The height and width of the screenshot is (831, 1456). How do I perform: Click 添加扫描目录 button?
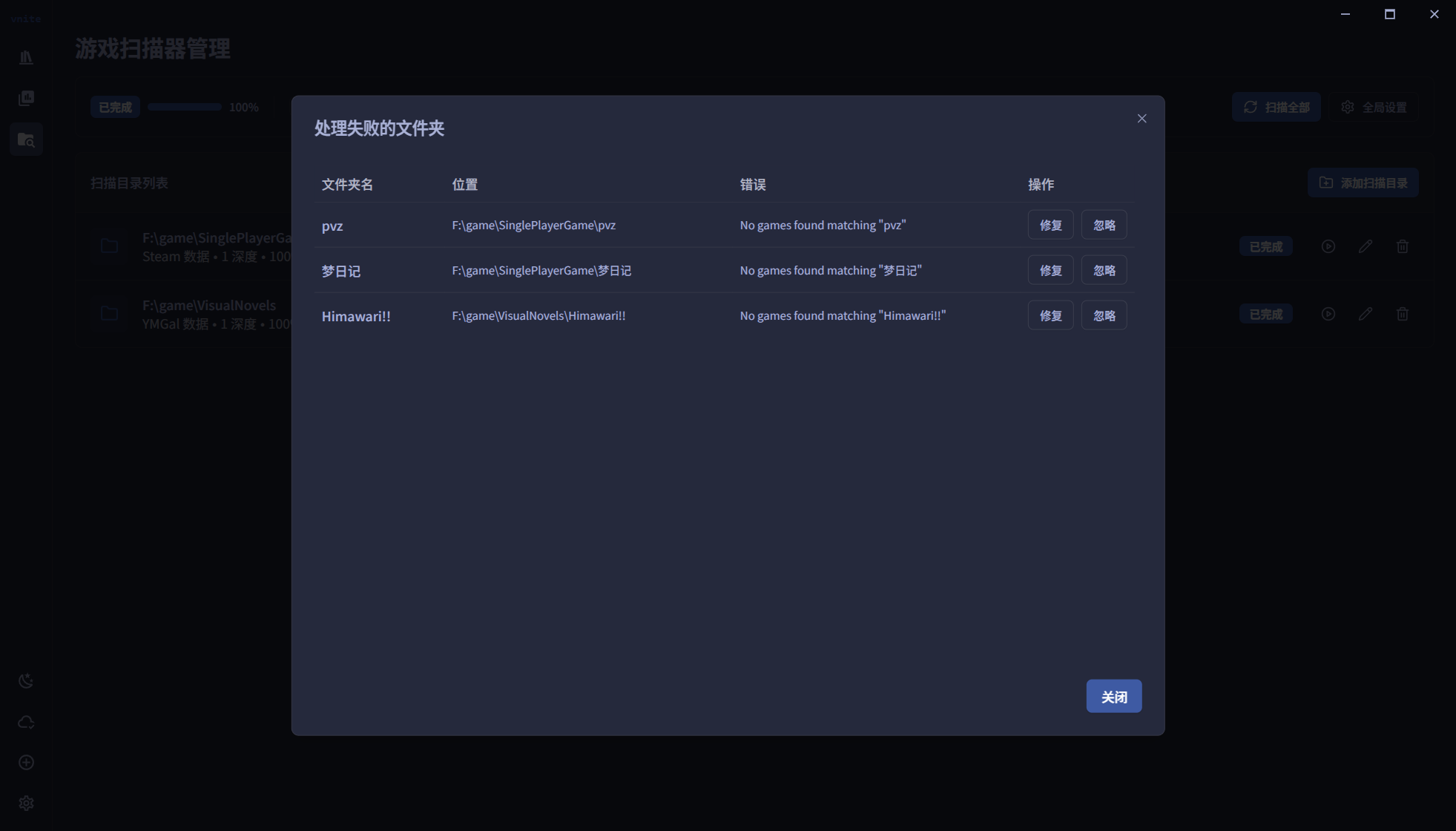[x=1363, y=183]
